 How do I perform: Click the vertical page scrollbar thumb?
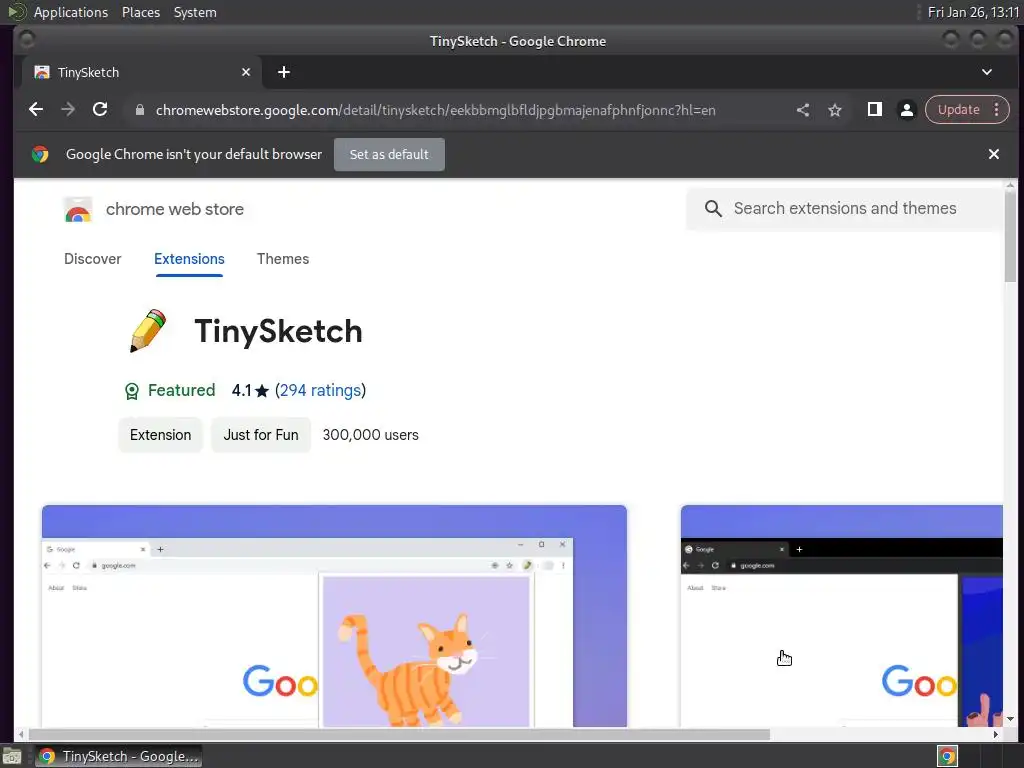coord(1010,238)
